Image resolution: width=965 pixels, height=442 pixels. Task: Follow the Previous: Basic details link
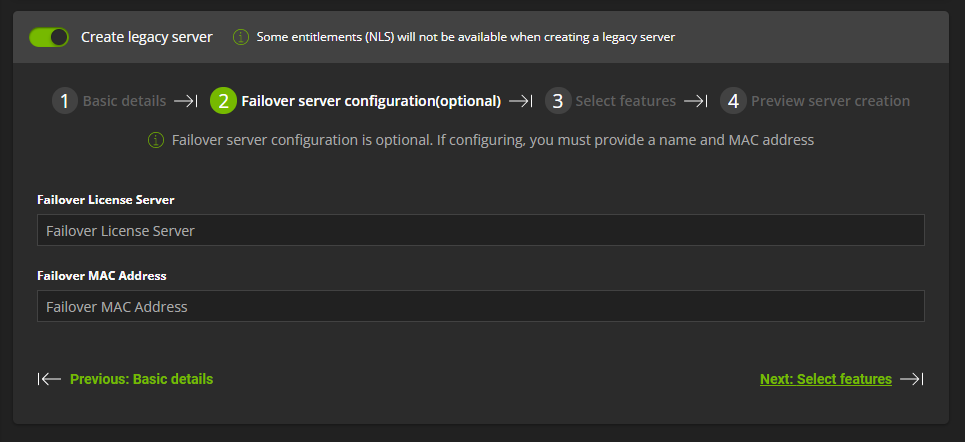pyautogui.click(x=142, y=379)
